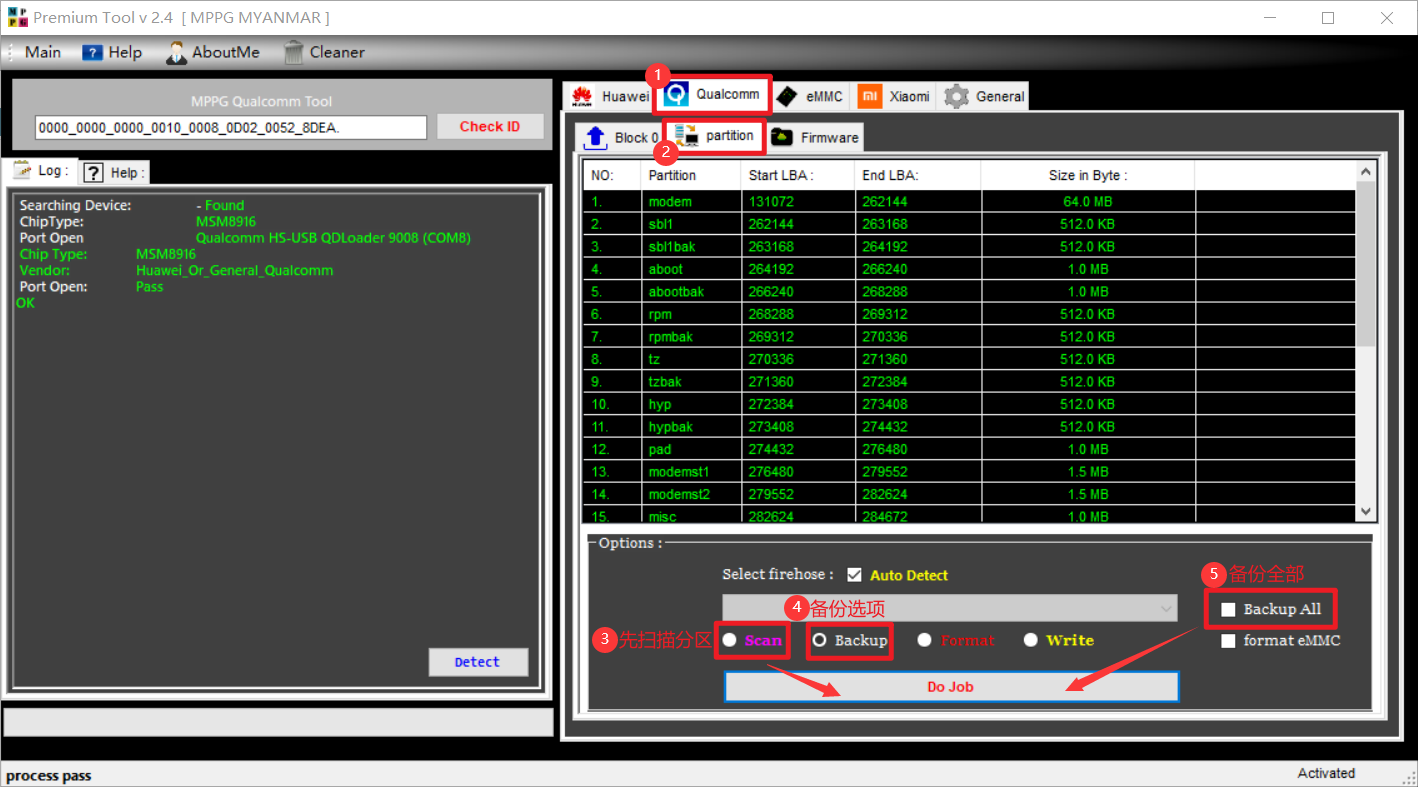This screenshot has height=787, width=1418.
Task: Open the General gear tab
Action: click(985, 96)
